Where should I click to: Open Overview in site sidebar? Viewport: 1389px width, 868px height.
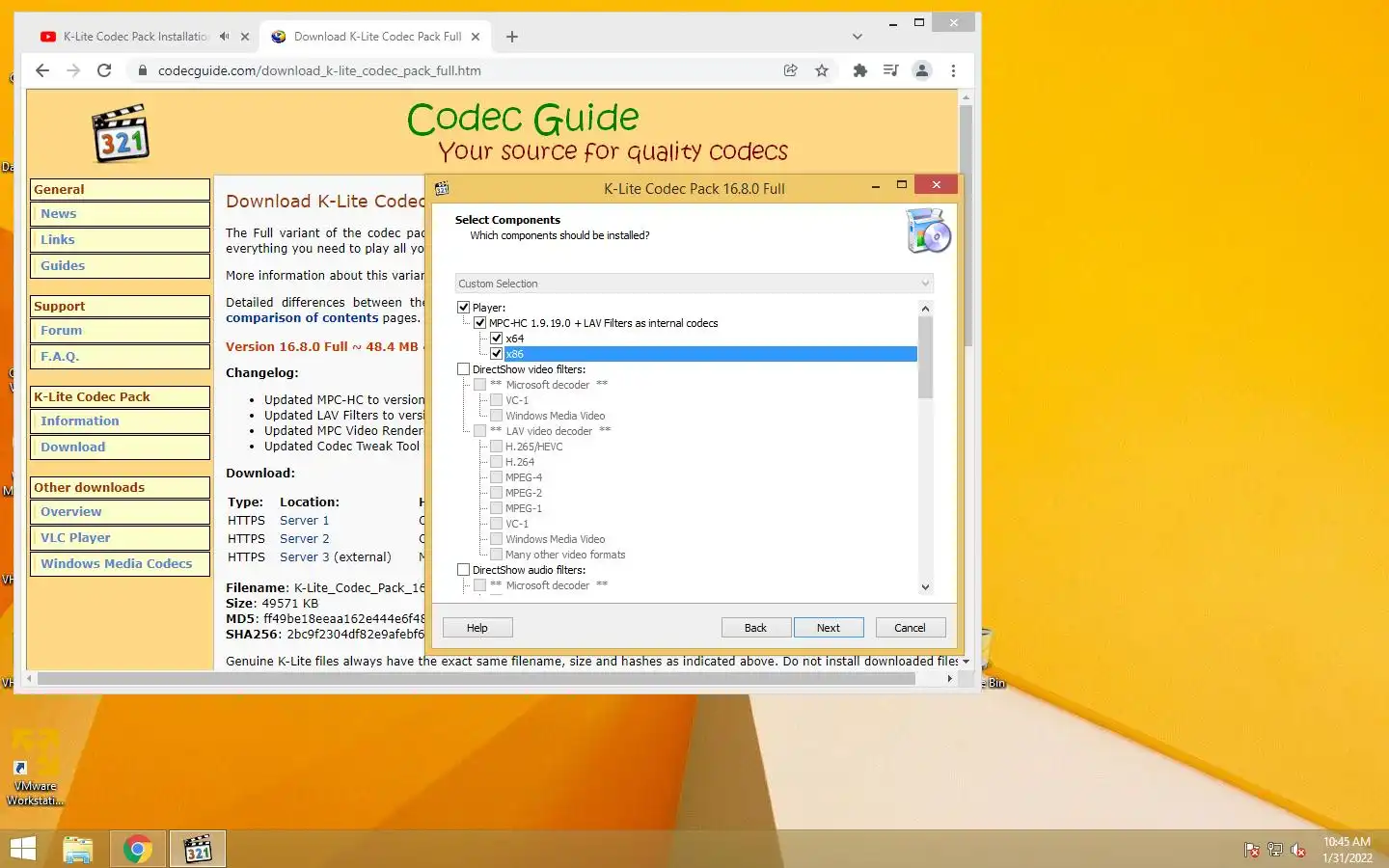[x=71, y=512]
